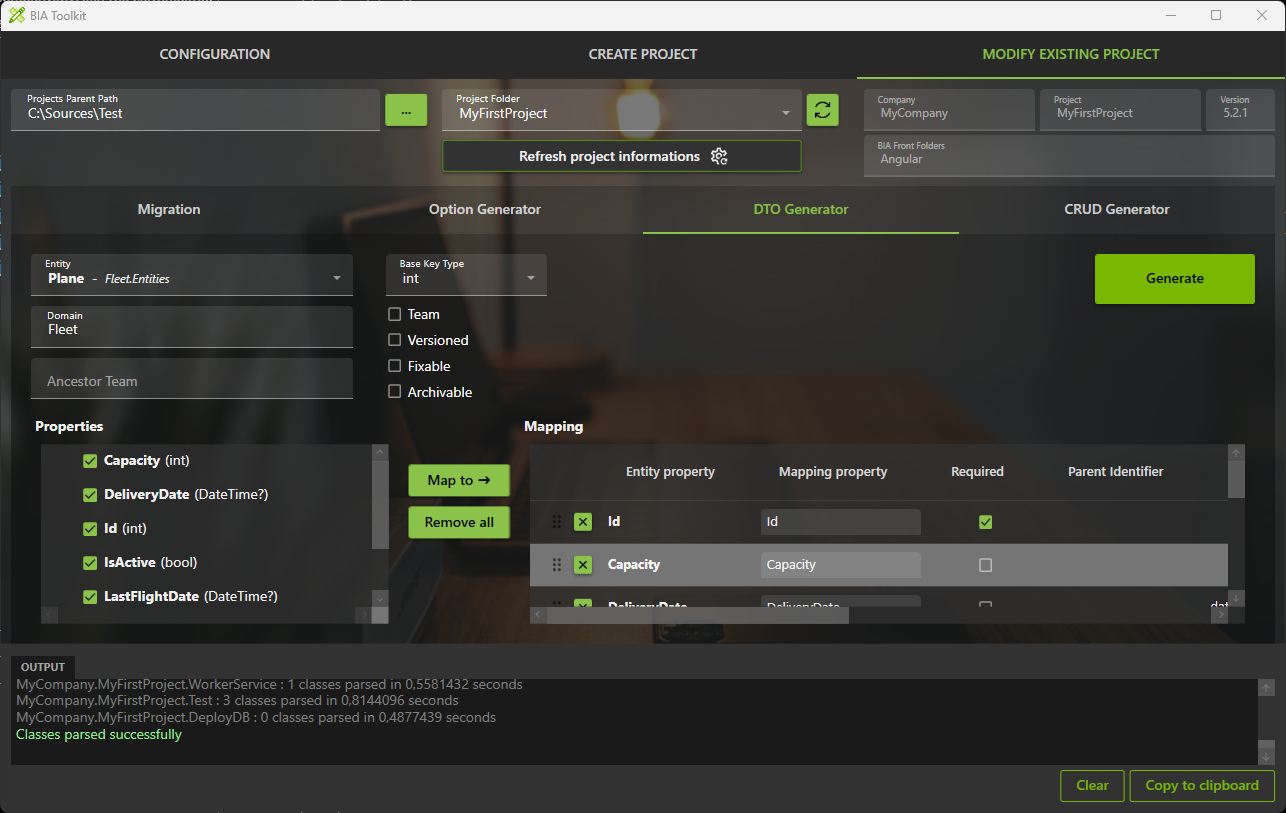Click the scroll-up arrow in the output panel
This screenshot has height=813, width=1286.
1266,687
